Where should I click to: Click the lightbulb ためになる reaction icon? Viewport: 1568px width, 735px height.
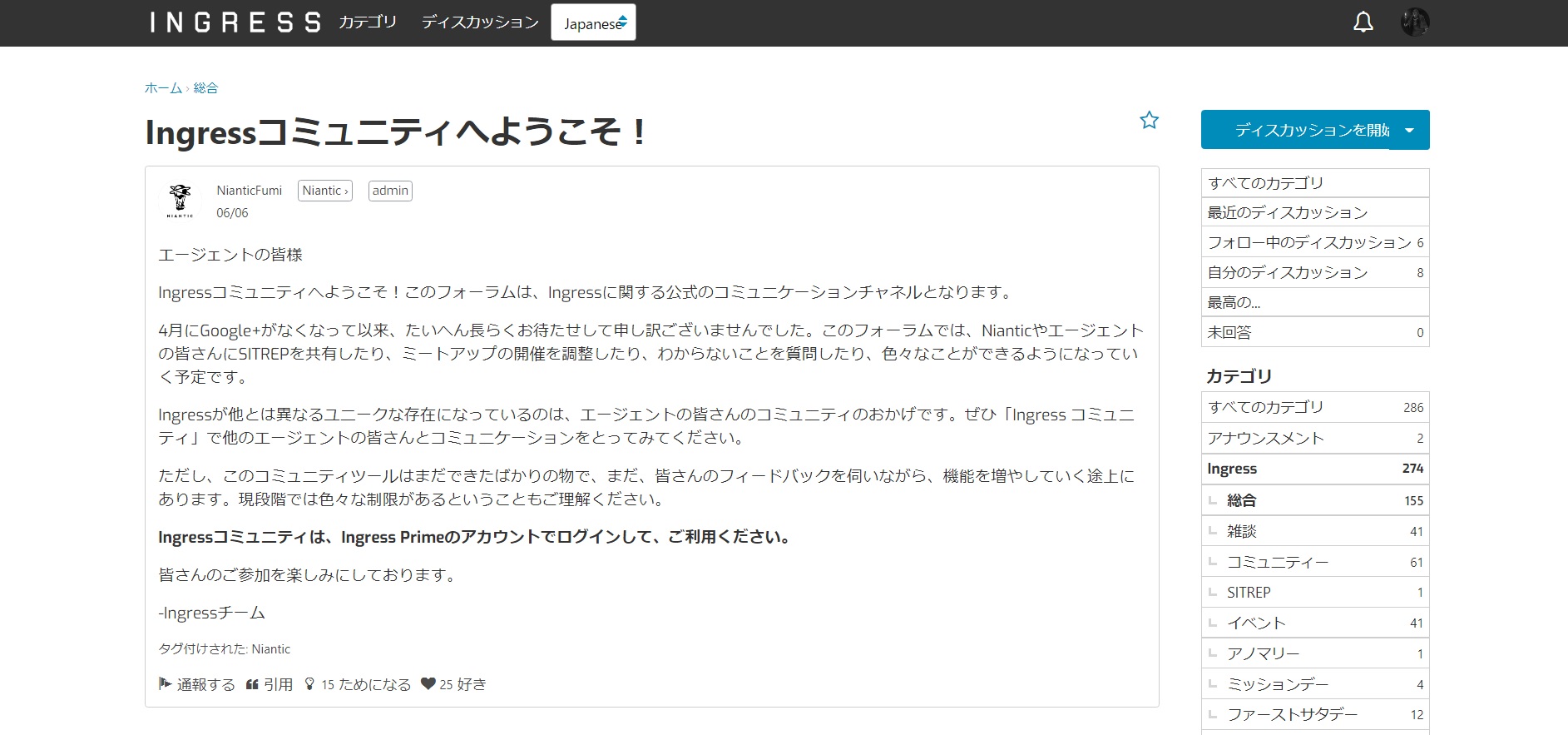(309, 684)
